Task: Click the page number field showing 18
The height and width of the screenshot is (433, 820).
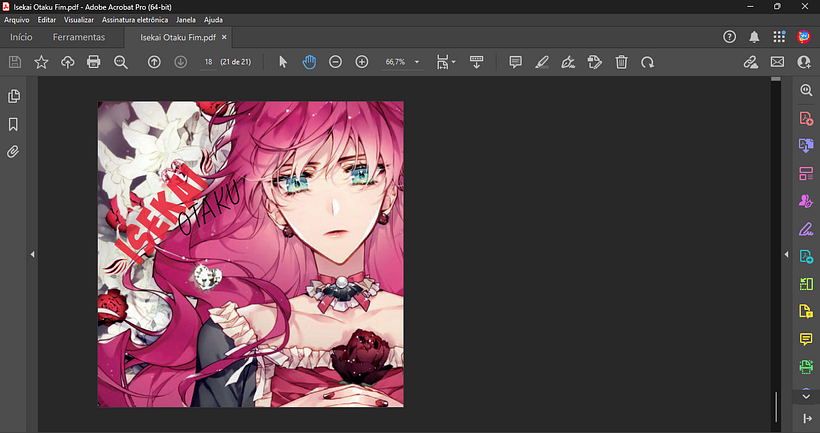Action: [x=208, y=62]
